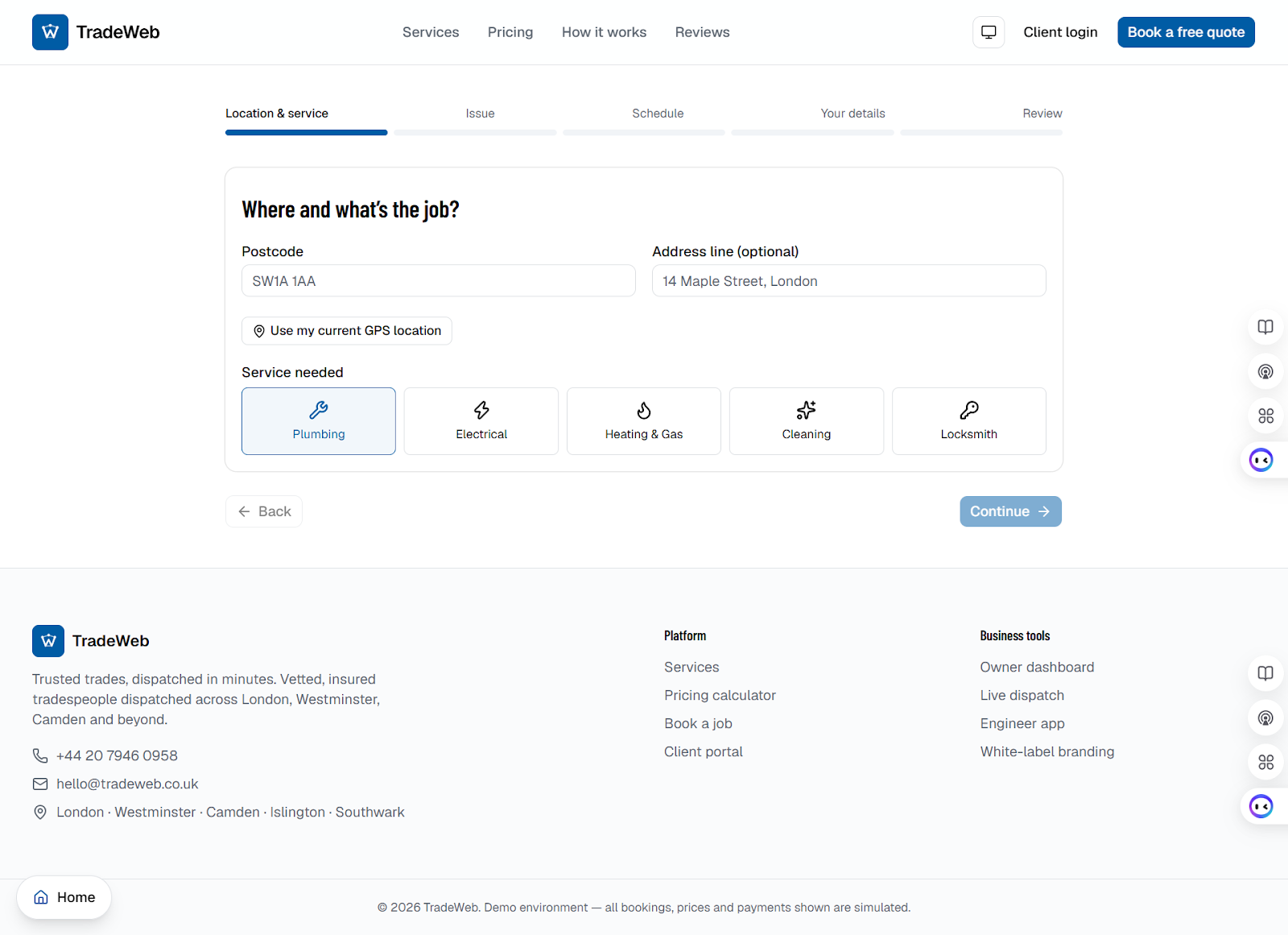
Task: Choose Heating & Gas service
Action: 644,421
